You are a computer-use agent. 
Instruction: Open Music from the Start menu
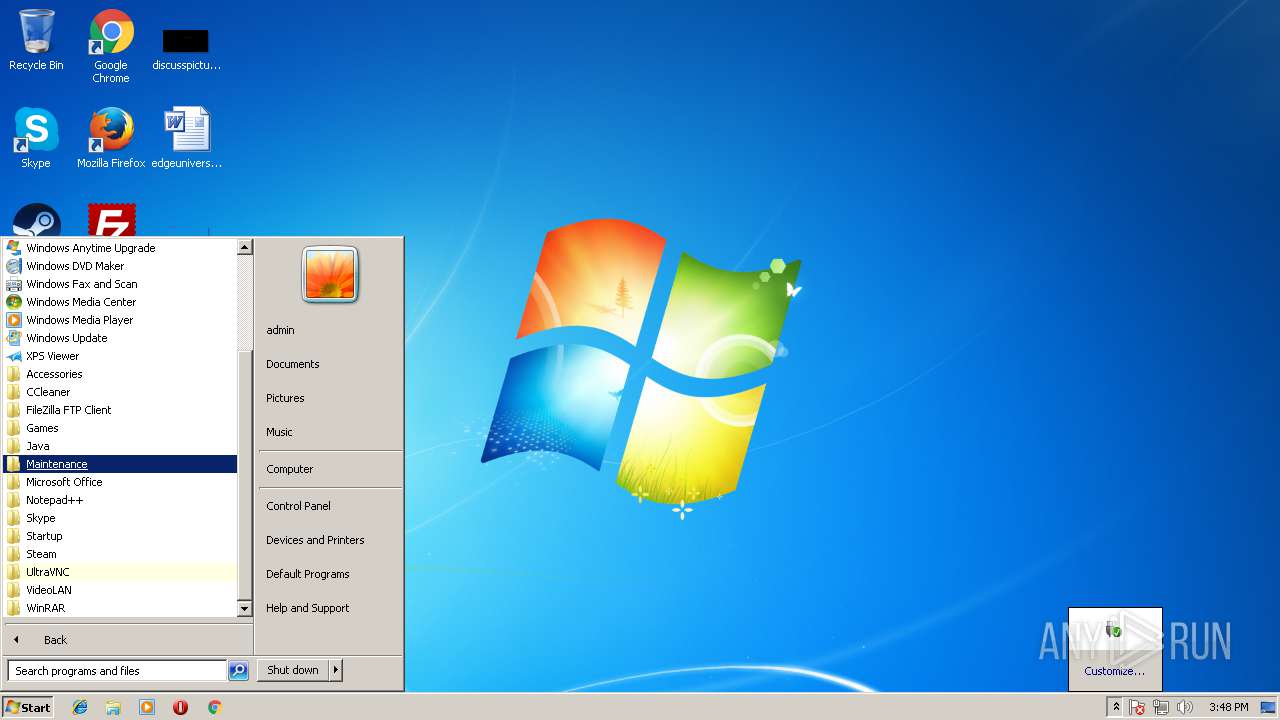(330, 432)
